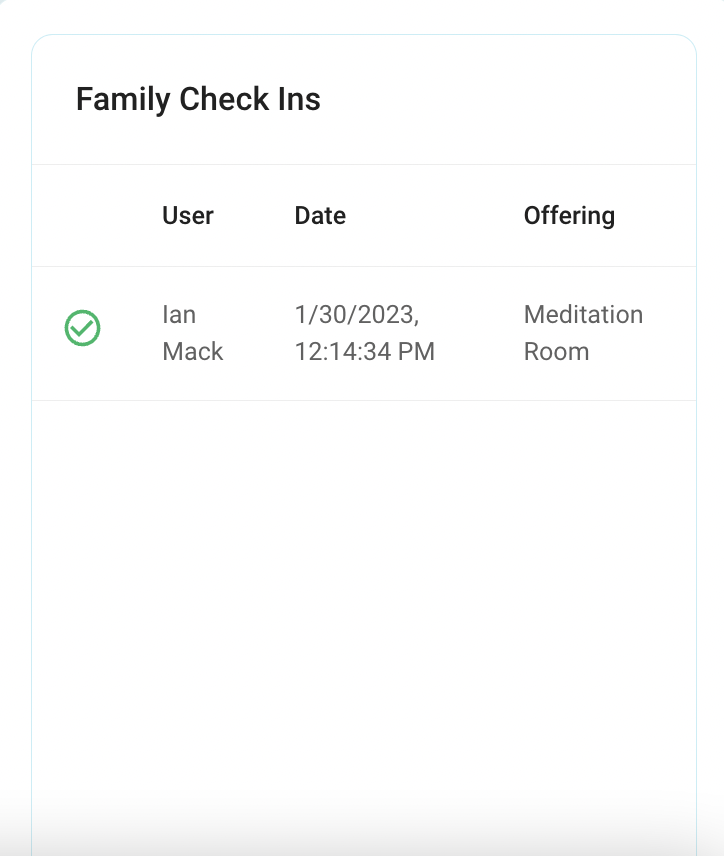This screenshot has width=724, height=856.
Task: Sort by the Date column header
Action: [x=320, y=216]
